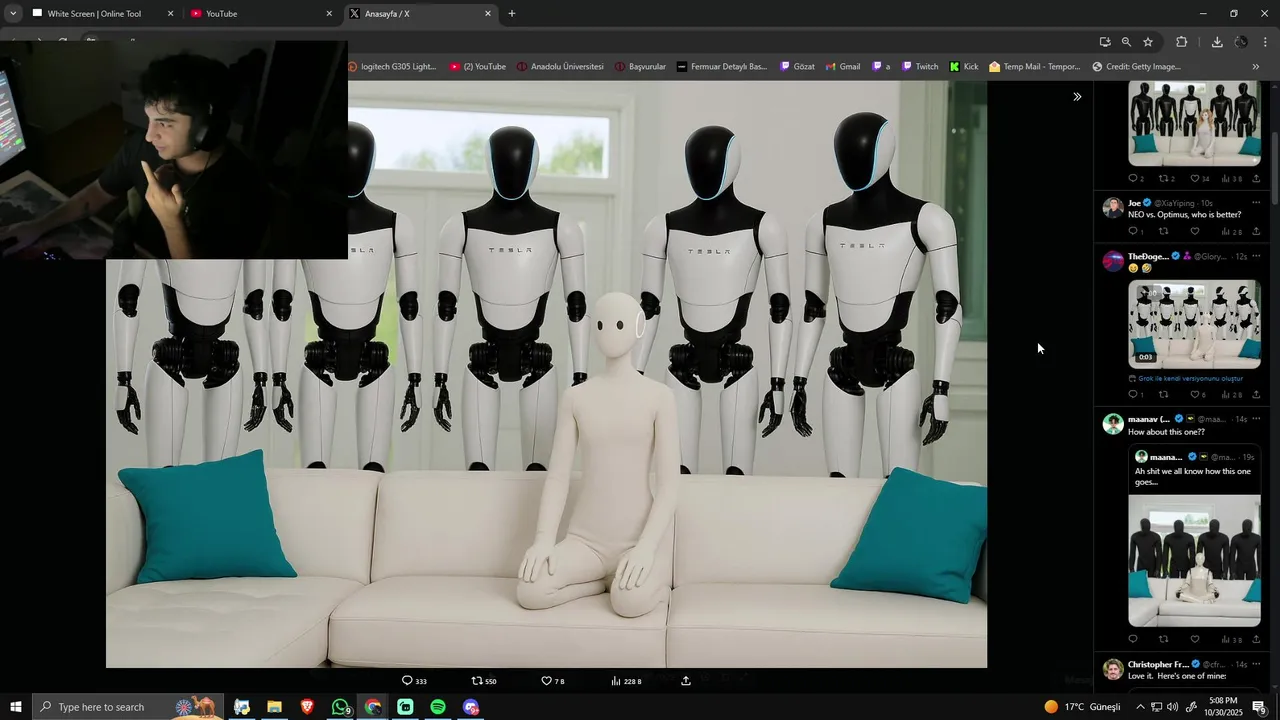The width and height of the screenshot is (1280, 720).
Task: Collapse the reply sidebar with double chevron
Action: [x=1077, y=97]
